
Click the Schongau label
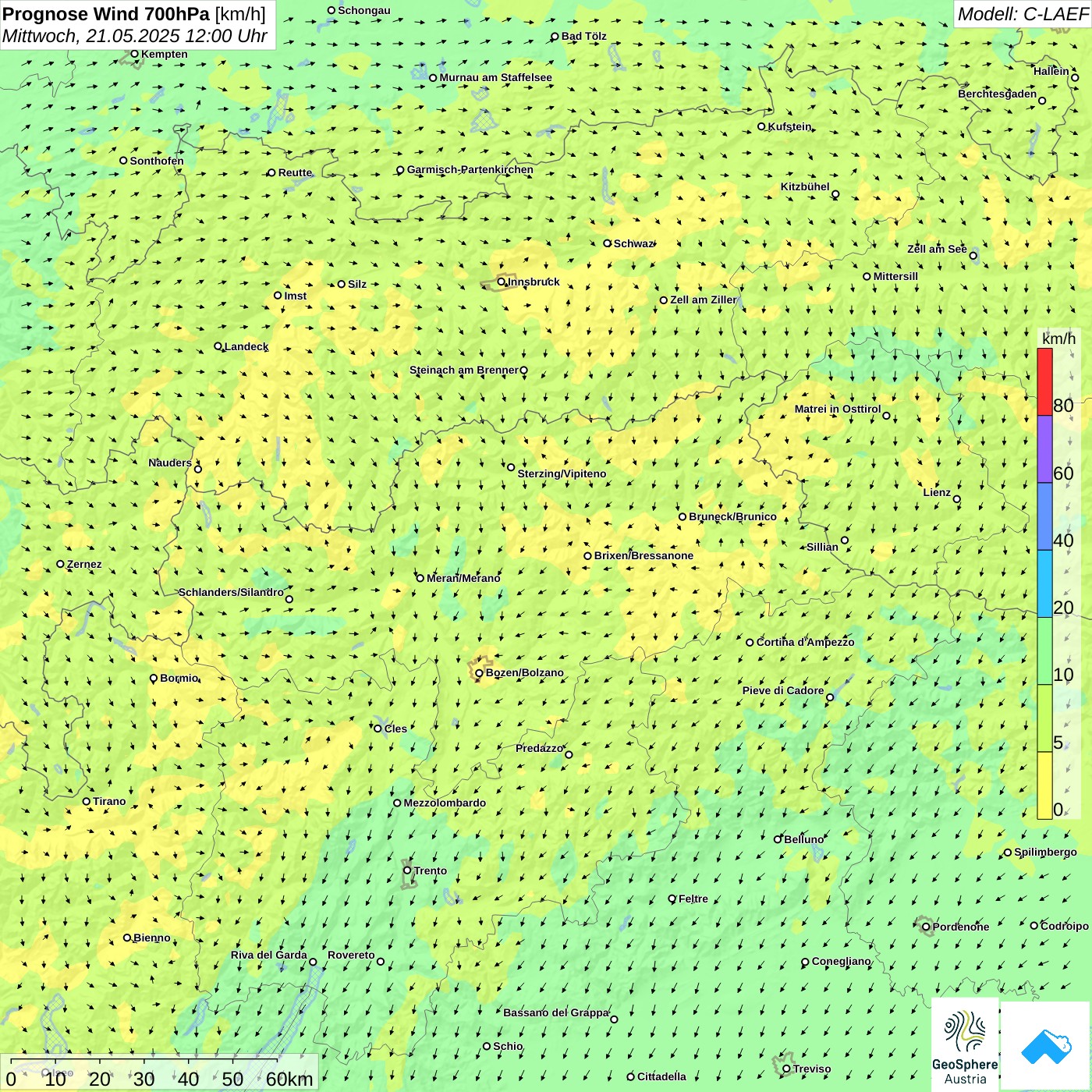click(364, 10)
